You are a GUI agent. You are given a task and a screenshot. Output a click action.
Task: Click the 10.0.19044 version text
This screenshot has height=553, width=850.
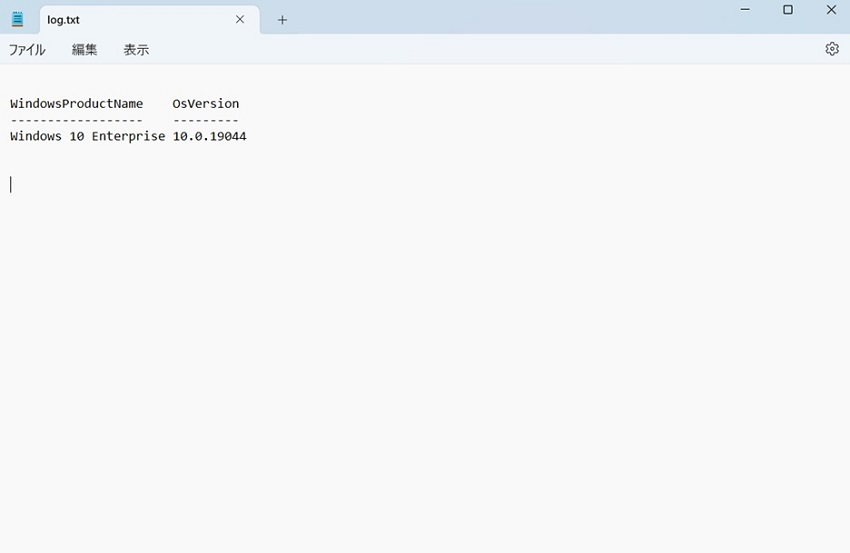(x=209, y=136)
